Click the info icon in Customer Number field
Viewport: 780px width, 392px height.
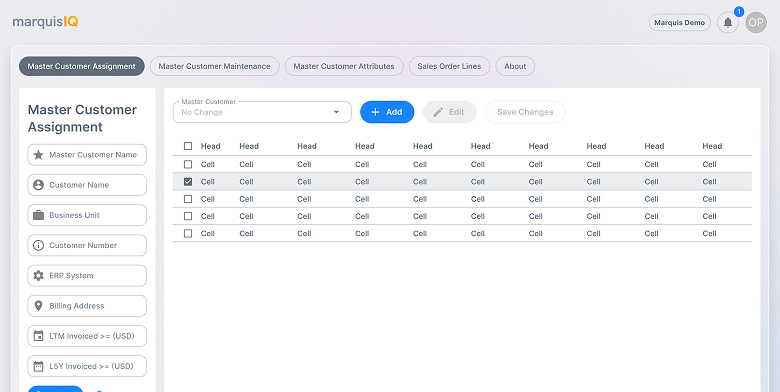pyautogui.click(x=38, y=245)
